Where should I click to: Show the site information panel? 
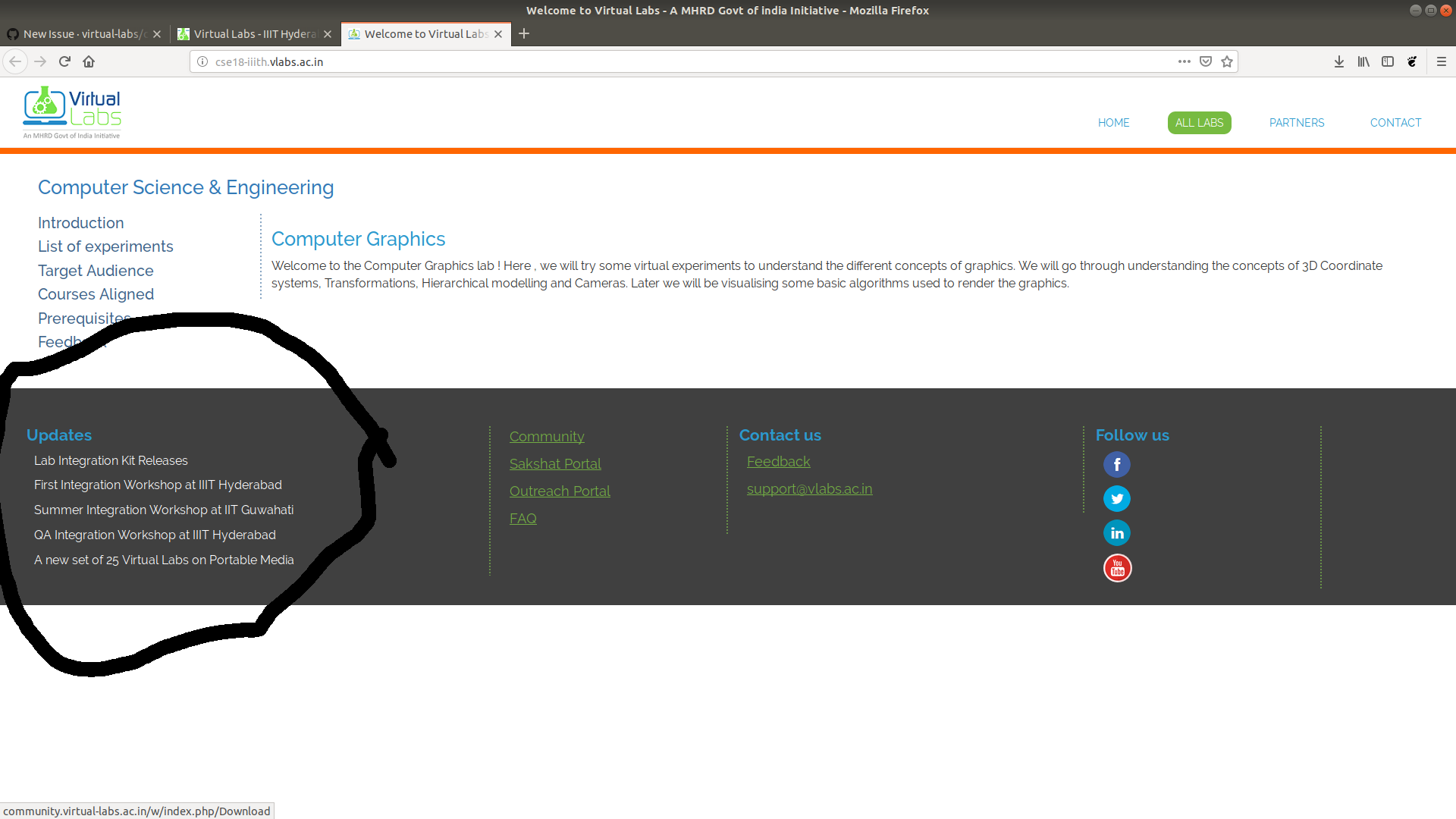(202, 61)
